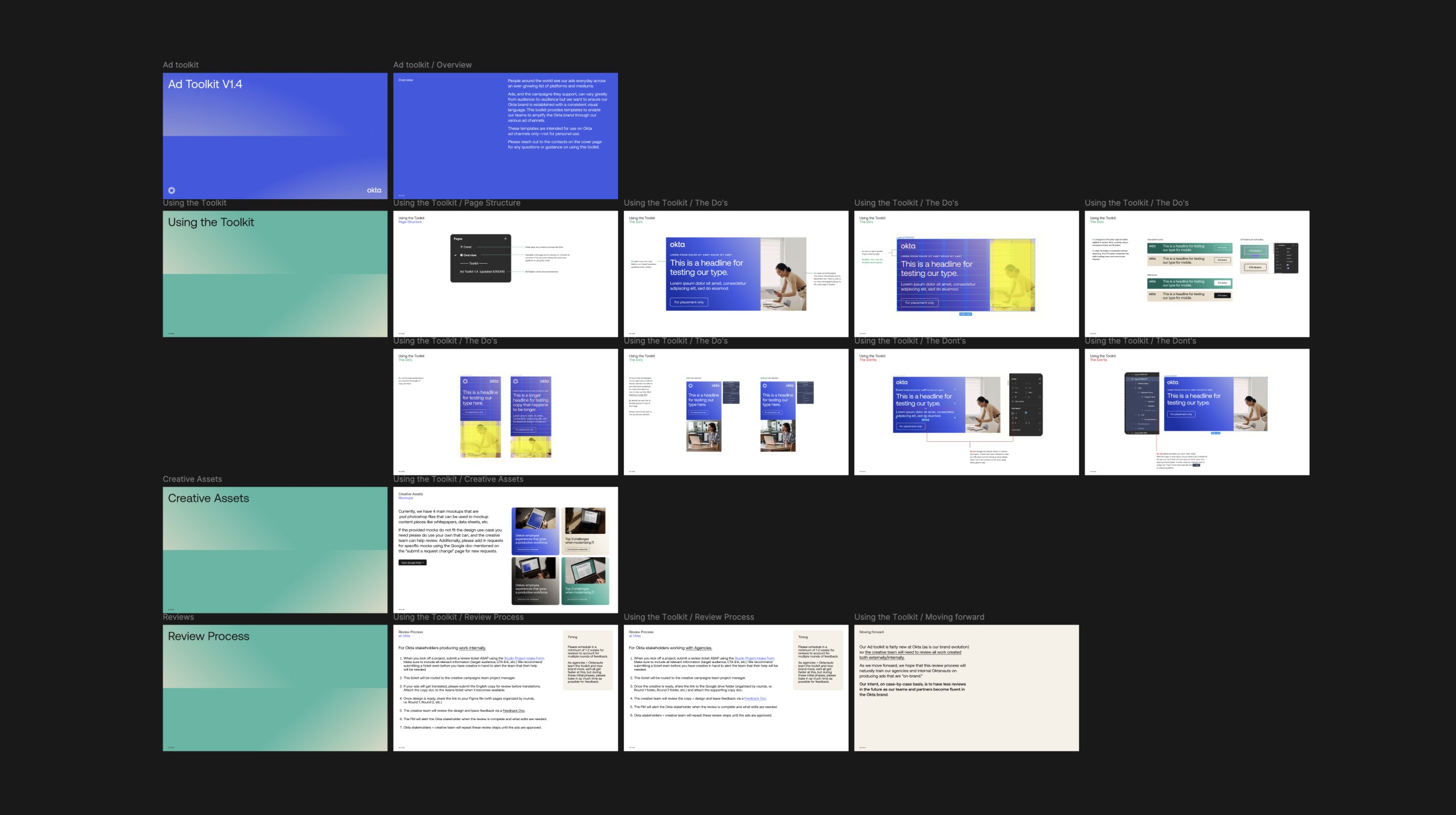
Task: Select 'Using the Toolkit / Creative Assets' frame label
Action: click(458, 479)
